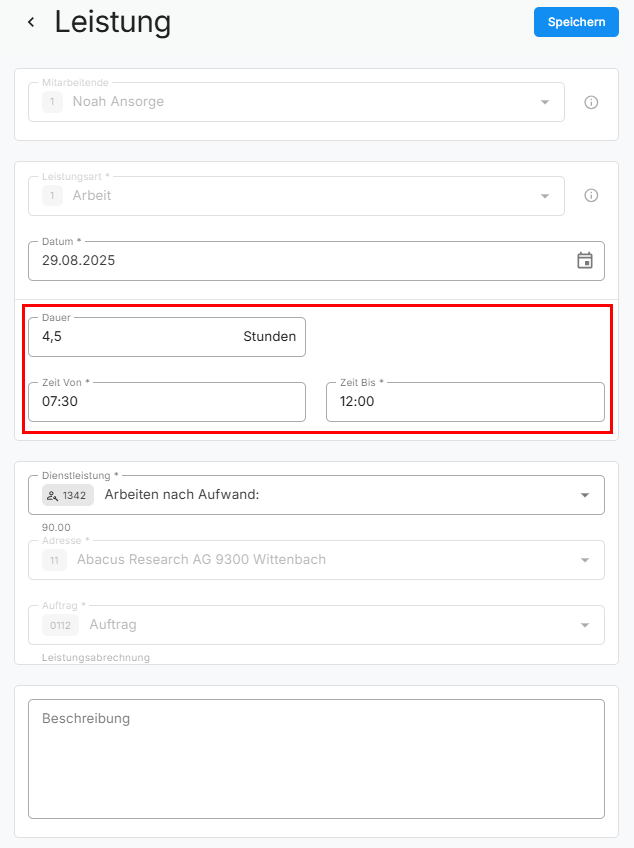Expand the Leistungsart dropdown arrow
634x848 pixels.
tap(545, 196)
